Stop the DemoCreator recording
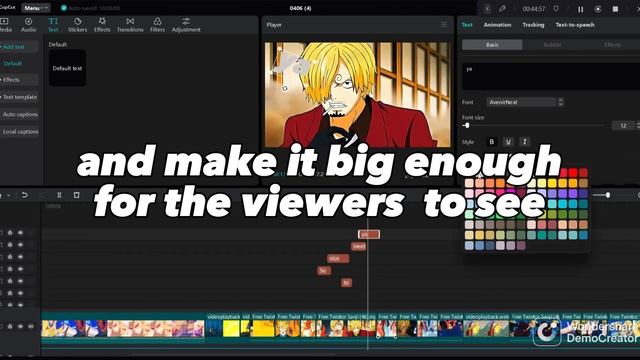Screen dimensions: 640x360 [615, 9]
